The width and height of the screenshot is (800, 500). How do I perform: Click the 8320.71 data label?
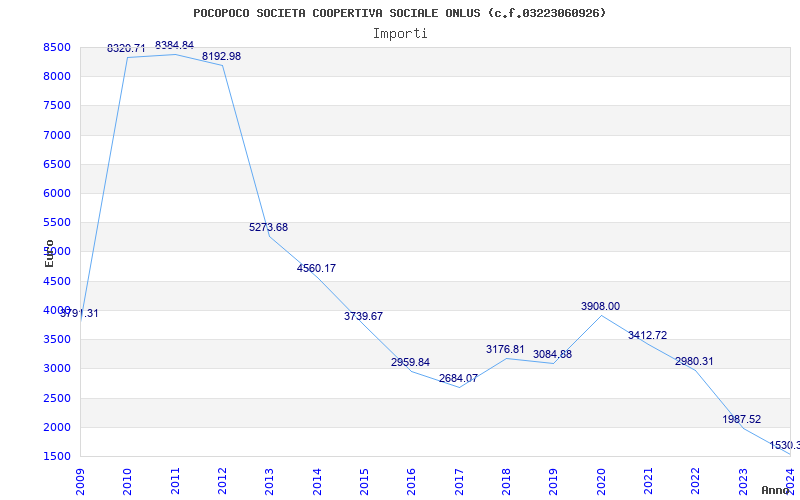pyautogui.click(x=126, y=48)
